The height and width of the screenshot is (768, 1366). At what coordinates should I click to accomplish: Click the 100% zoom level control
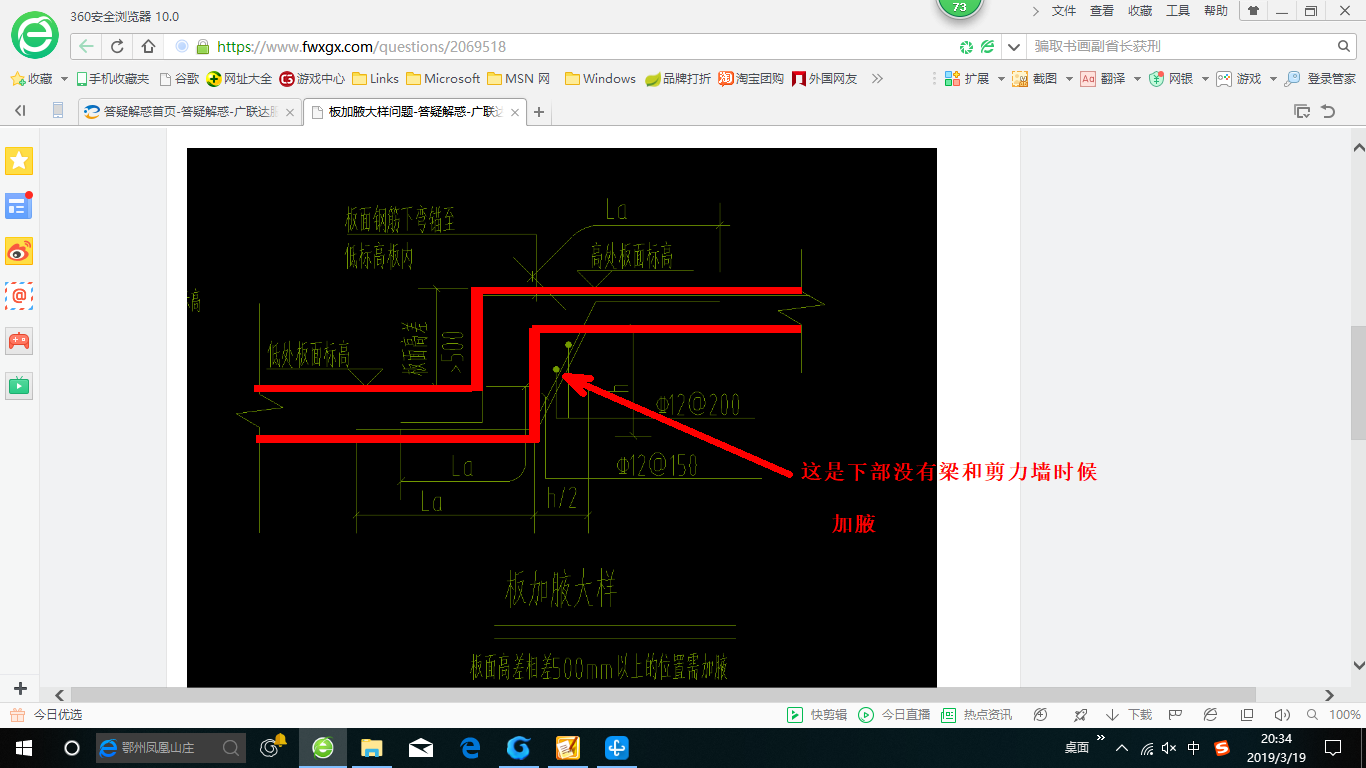(1344, 715)
